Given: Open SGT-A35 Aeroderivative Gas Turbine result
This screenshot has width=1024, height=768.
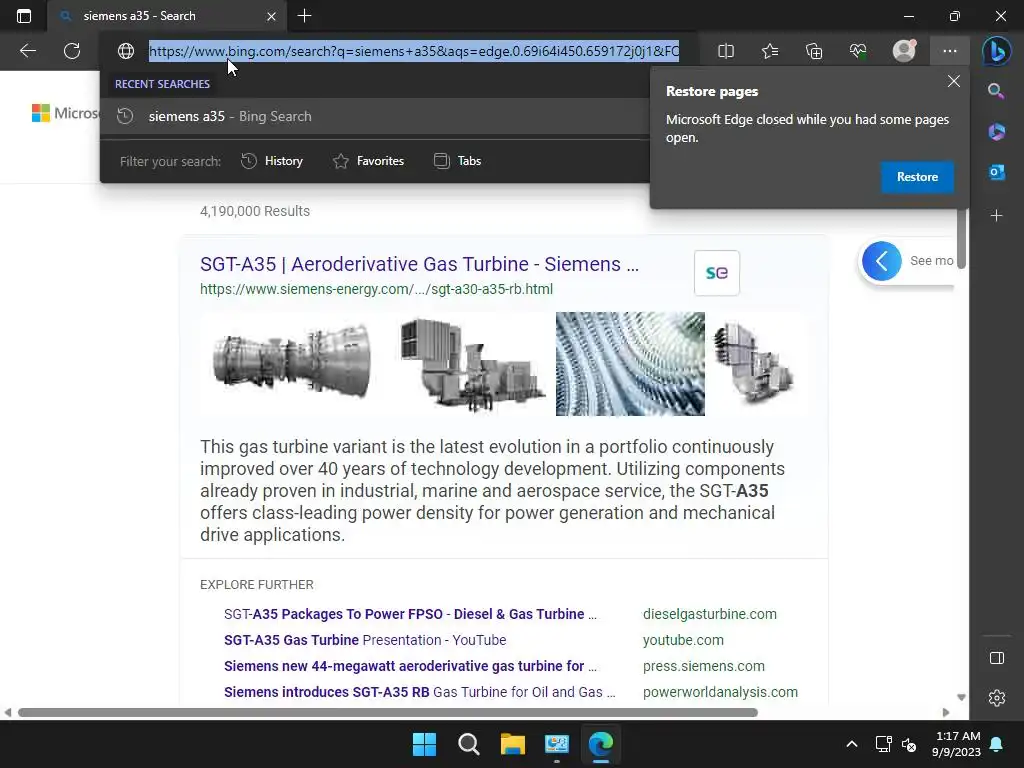Looking at the screenshot, I should click(x=419, y=264).
